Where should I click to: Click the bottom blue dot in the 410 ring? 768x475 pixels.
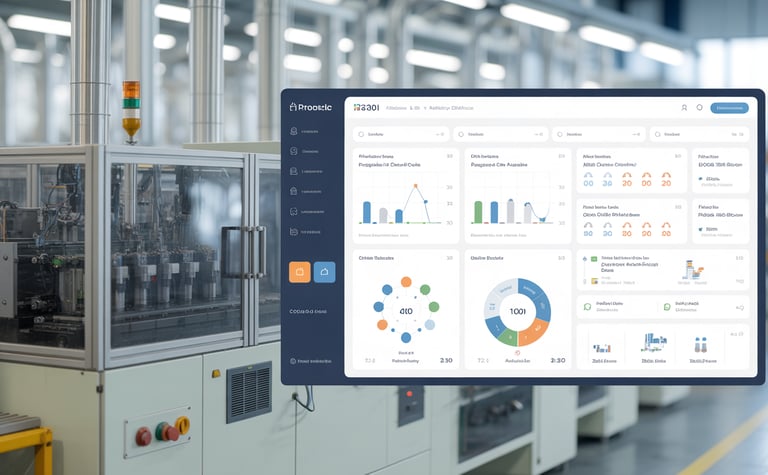pyautogui.click(x=406, y=337)
